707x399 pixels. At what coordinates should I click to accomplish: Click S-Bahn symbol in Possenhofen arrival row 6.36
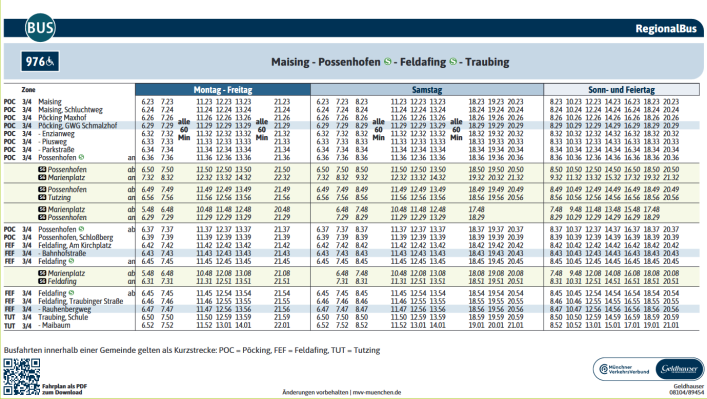(81, 157)
